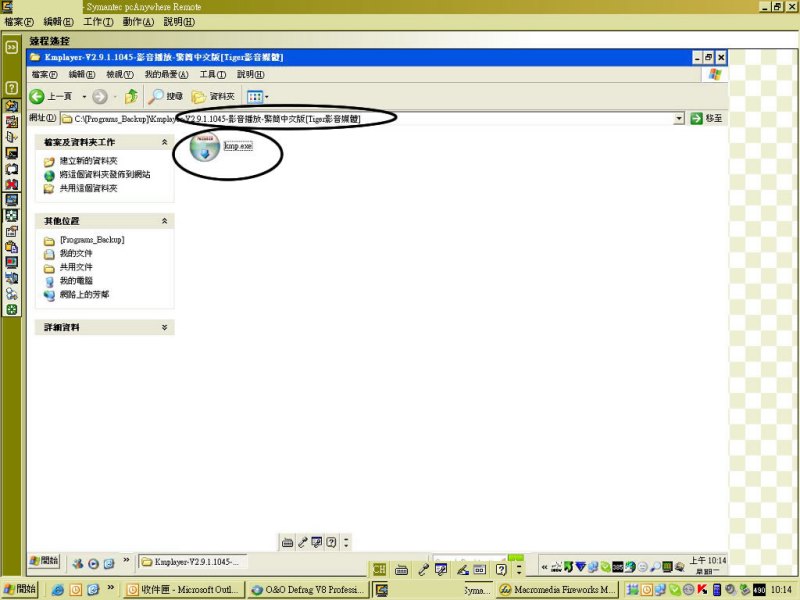Open [Programs_Backup] in other places
The image size is (800, 600).
[92, 240]
